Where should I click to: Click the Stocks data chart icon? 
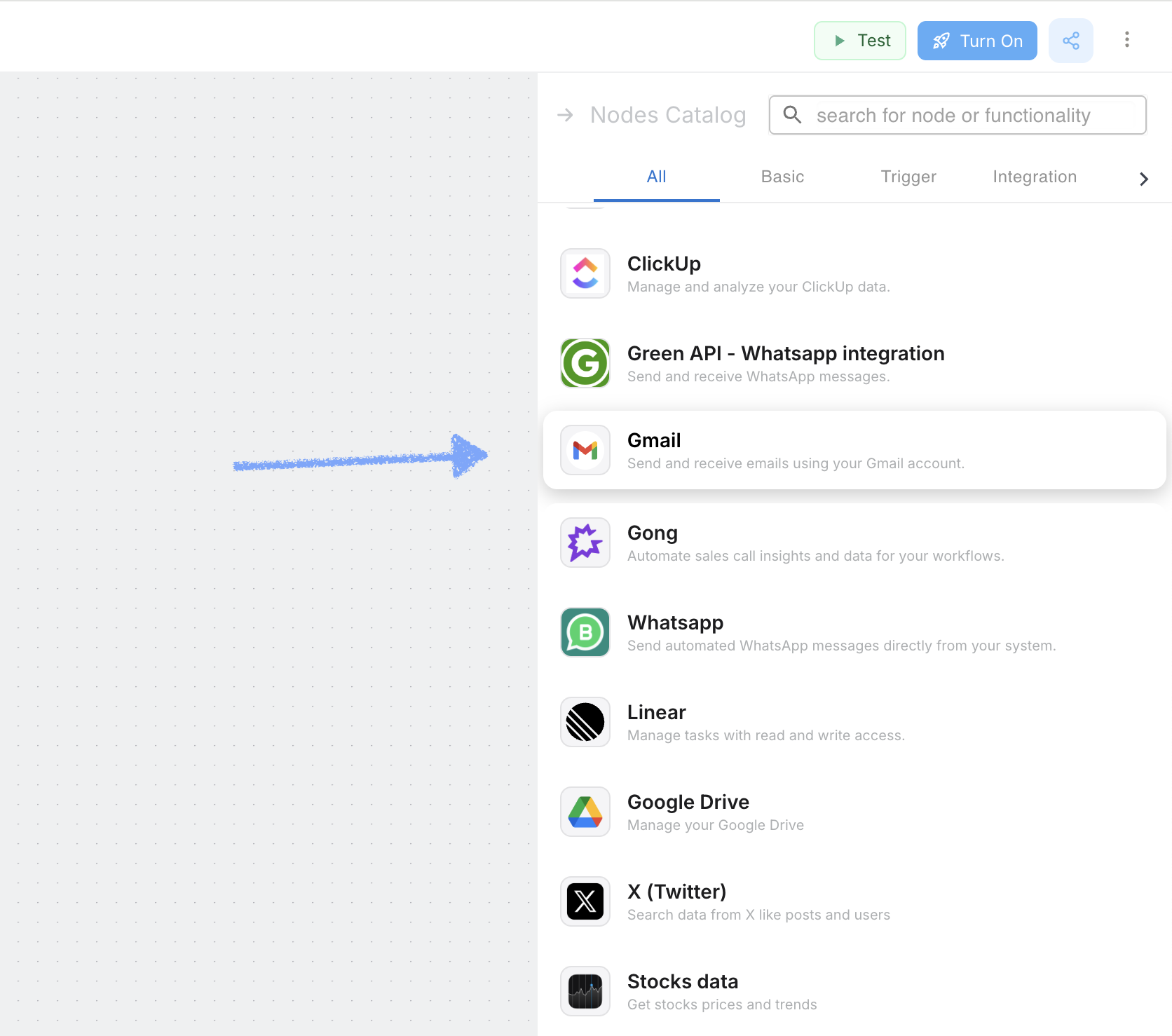585,991
